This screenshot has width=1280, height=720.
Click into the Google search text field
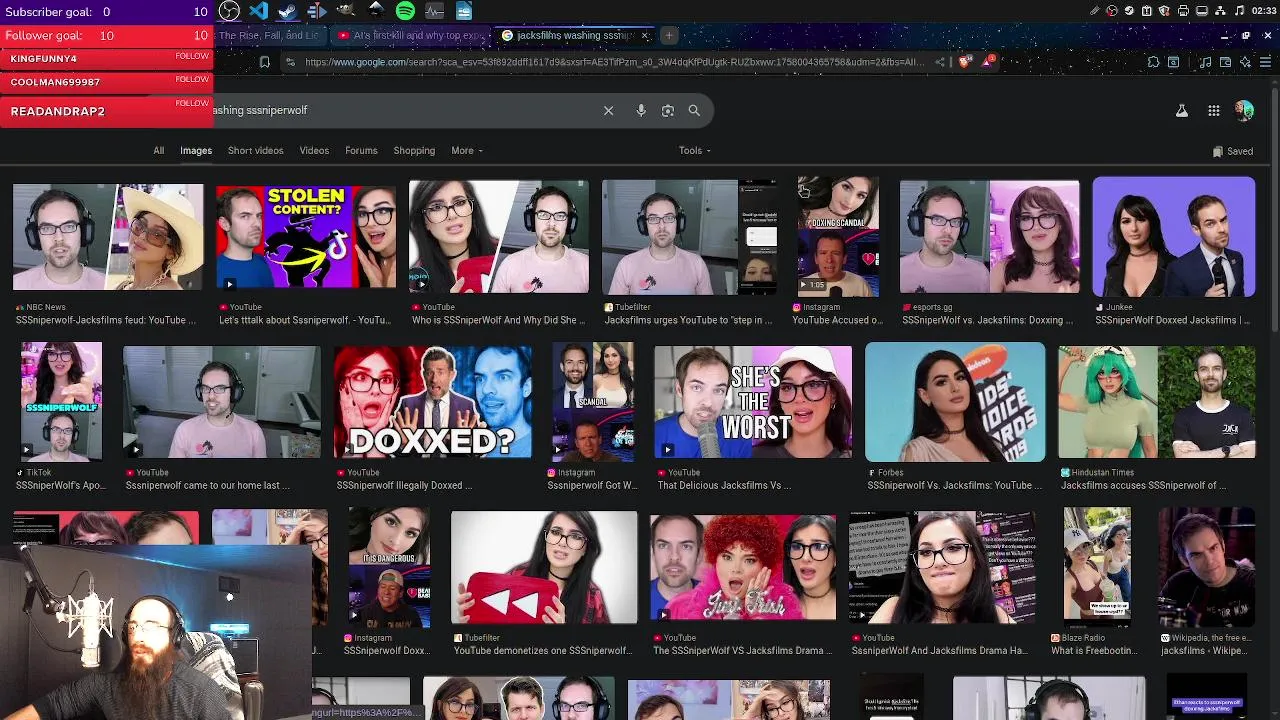coord(400,110)
